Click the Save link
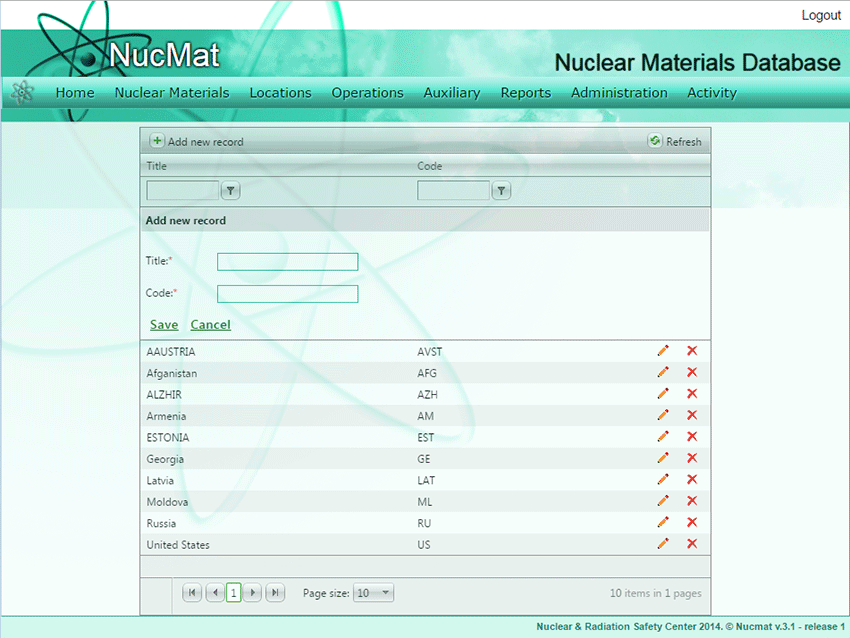This screenshot has width=850, height=638. [x=164, y=325]
